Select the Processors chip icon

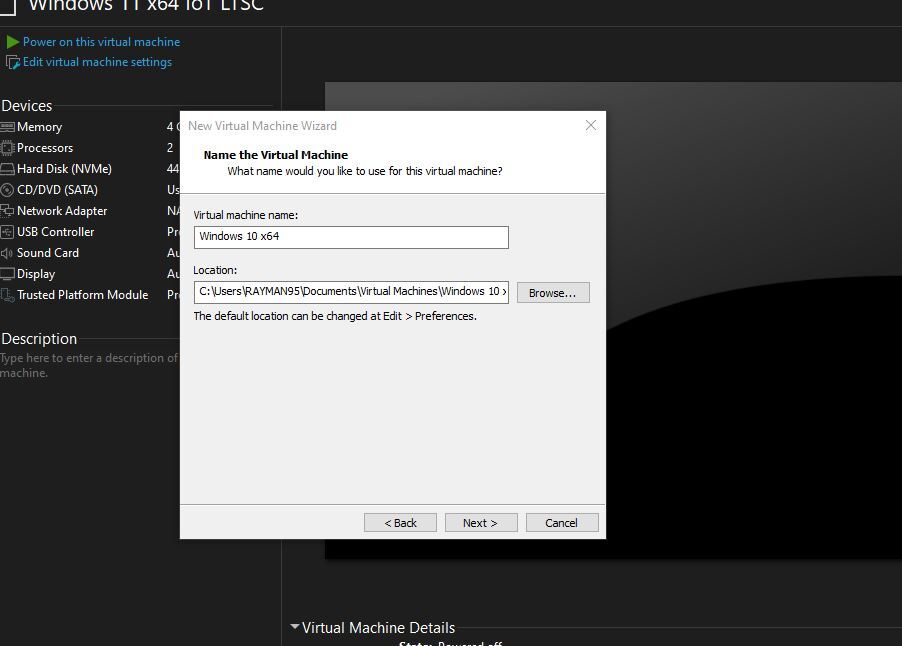[7, 148]
